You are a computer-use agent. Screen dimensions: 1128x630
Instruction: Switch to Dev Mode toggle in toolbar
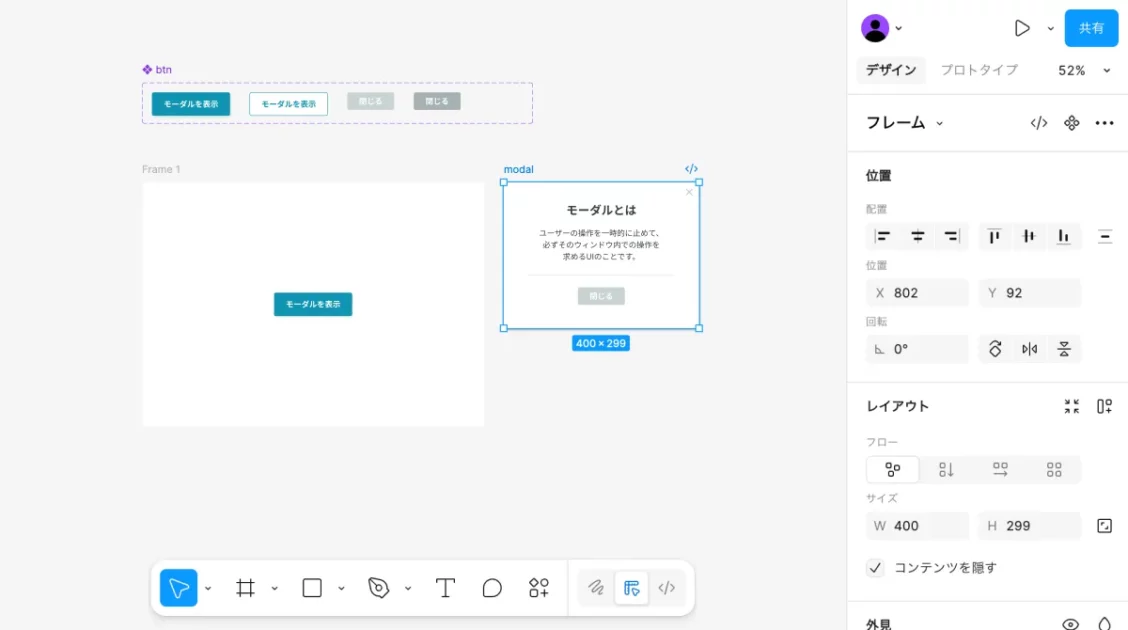[x=667, y=588]
